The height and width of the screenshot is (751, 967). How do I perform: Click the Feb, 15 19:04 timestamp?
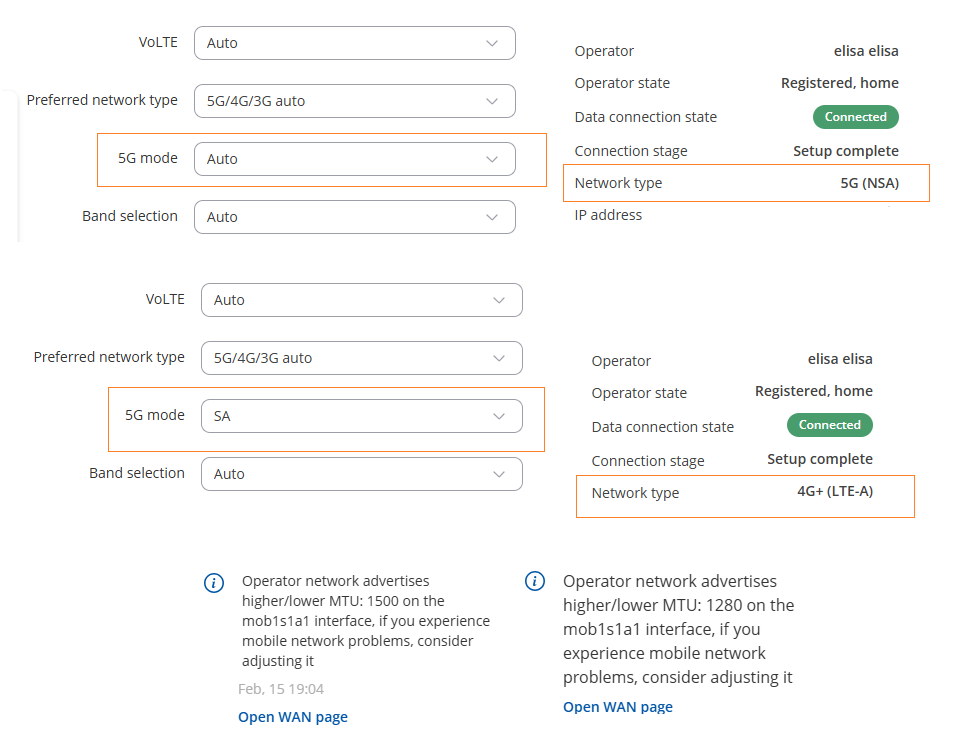coord(281,689)
